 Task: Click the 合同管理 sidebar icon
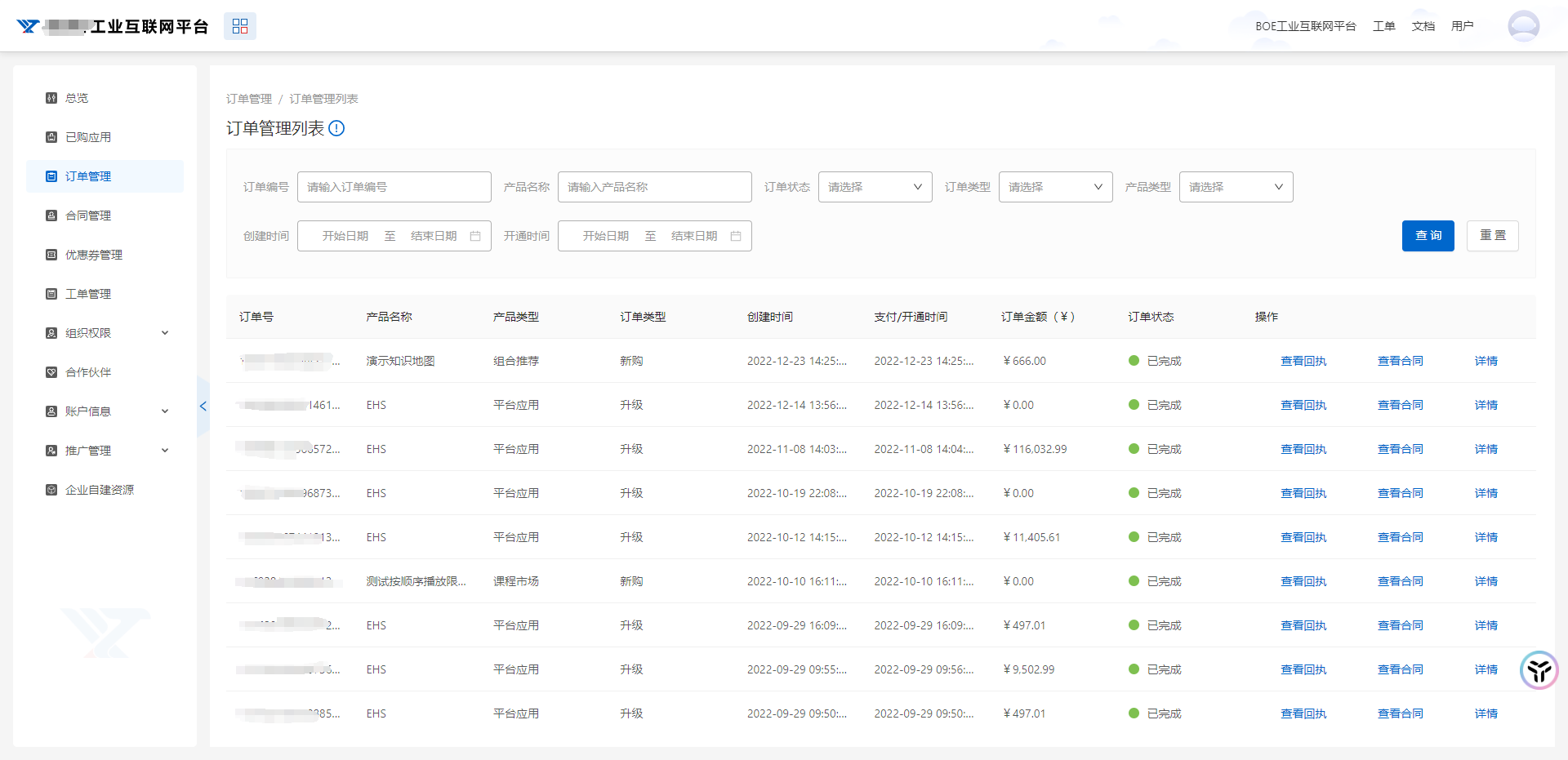(x=51, y=216)
